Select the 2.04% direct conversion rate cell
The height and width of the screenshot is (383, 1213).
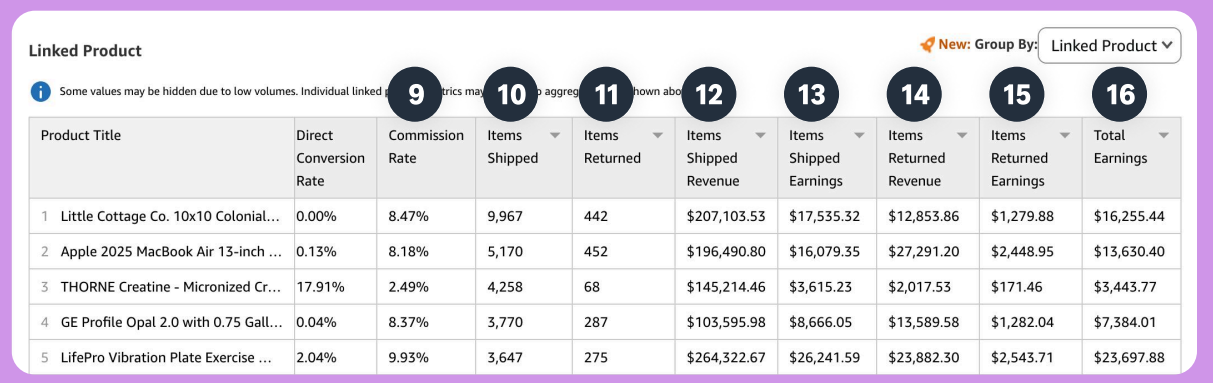[x=335, y=357]
